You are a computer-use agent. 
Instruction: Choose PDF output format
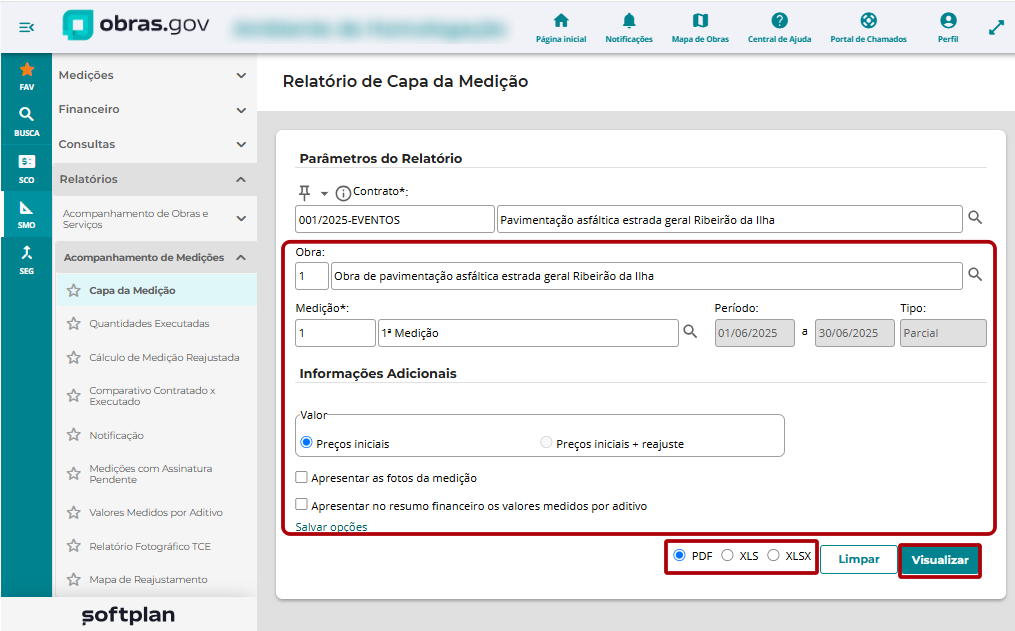[679, 555]
